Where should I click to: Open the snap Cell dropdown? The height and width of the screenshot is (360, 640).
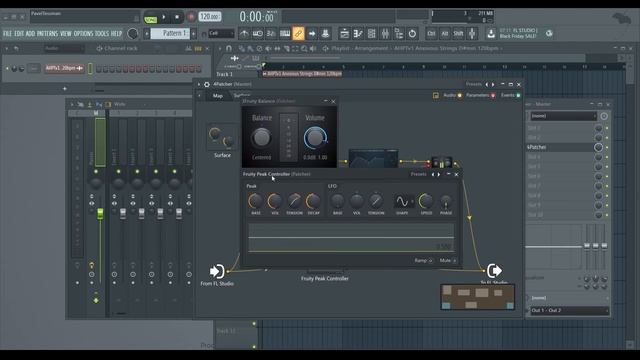(x=221, y=33)
